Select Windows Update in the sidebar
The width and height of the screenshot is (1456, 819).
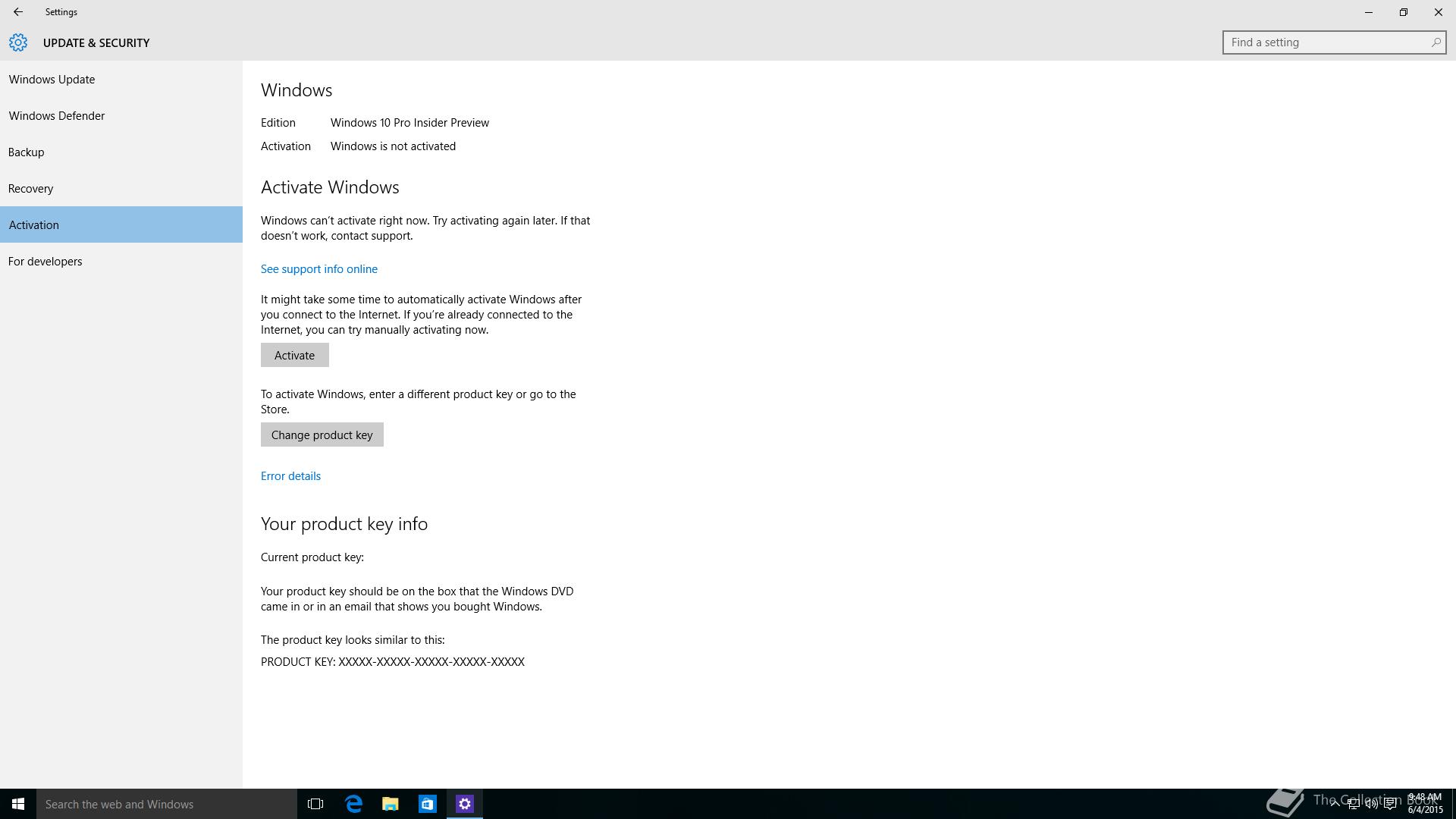pyautogui.click(x=121, y=80)
